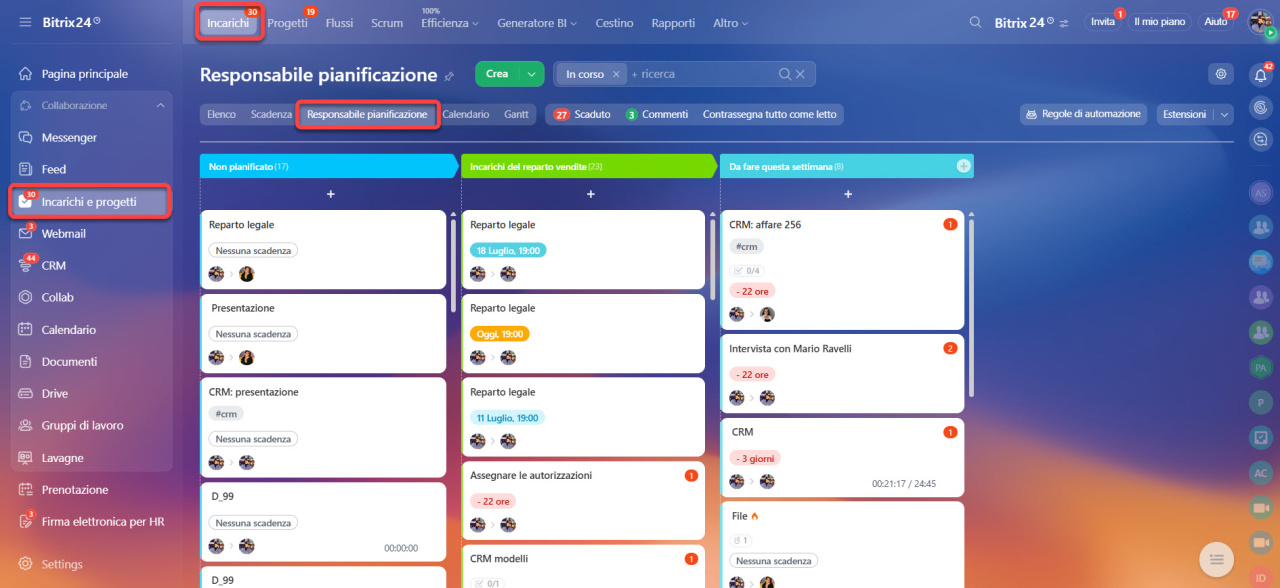Image resolution: width=1280 pixels, height=588 pixels.
Task: Switch to Elenco view
Action: coord(221,115)
